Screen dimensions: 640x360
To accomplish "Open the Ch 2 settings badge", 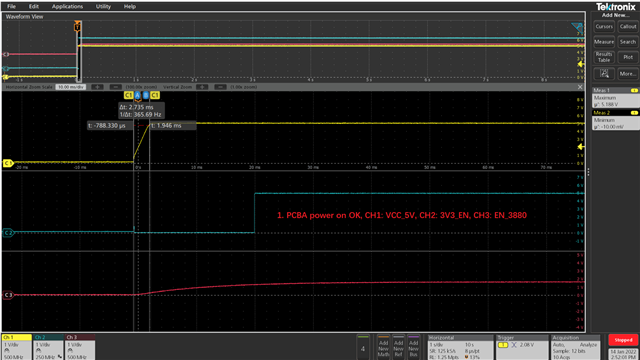I will click(48, 347).
